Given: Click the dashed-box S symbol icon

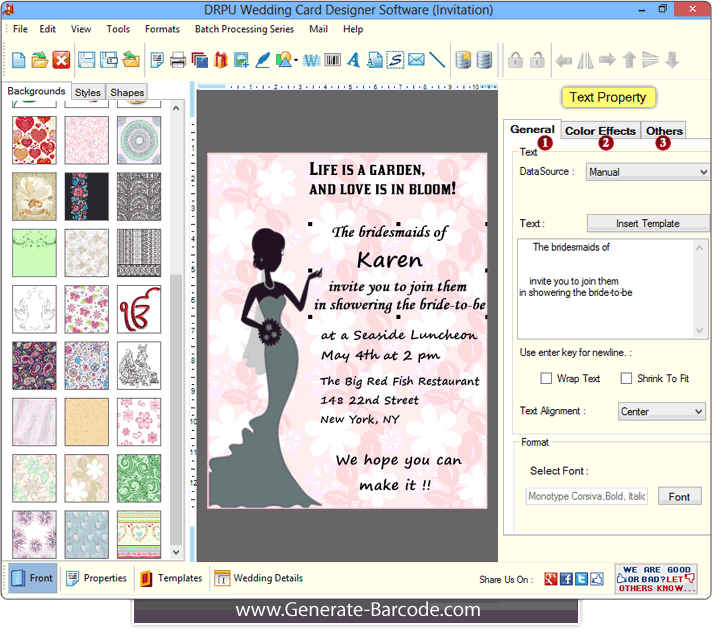Looking at the screenshot, I should click(395, 60).
